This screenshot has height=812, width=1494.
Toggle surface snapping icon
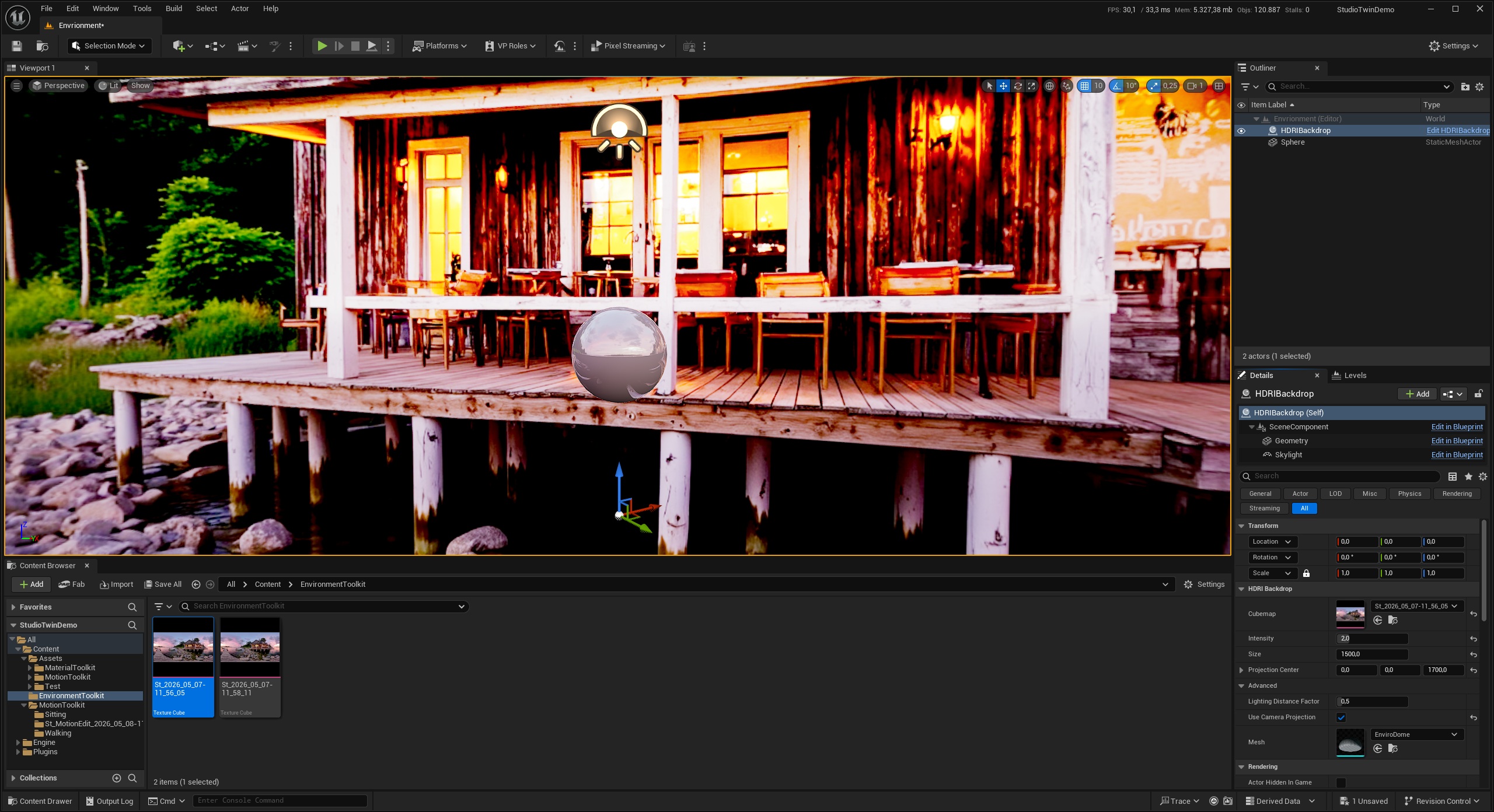pos(1066,86)
